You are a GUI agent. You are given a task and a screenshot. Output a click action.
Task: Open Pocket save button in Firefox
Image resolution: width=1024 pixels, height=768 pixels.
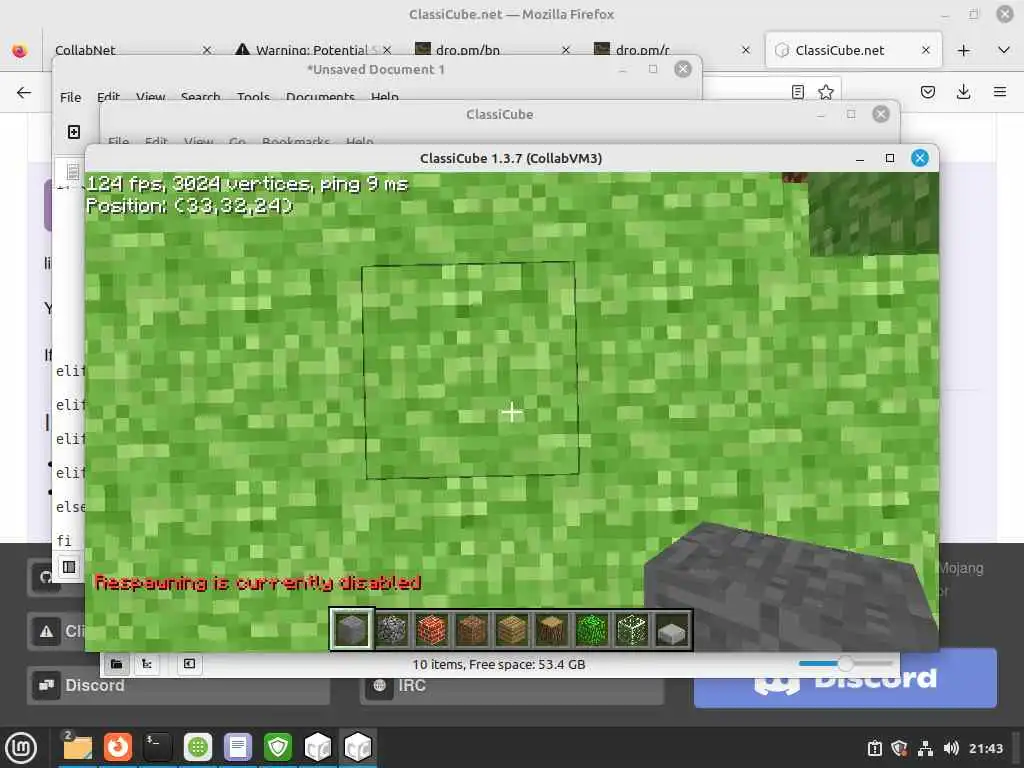927,92
